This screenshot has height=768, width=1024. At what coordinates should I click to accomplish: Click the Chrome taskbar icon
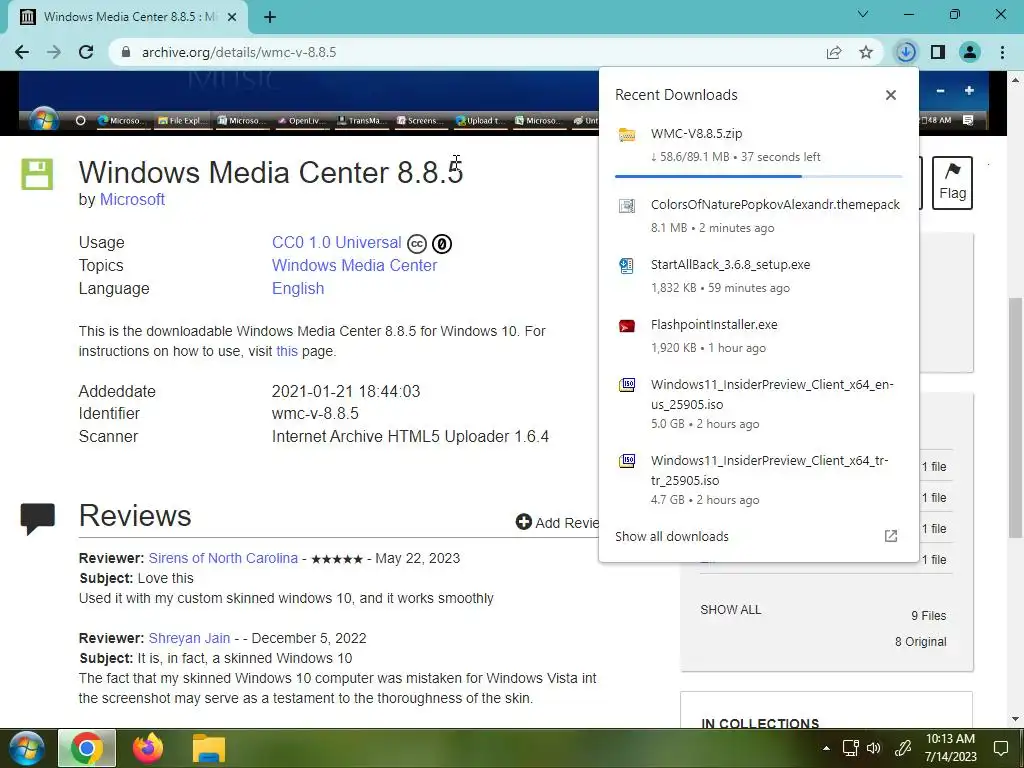tap(87, 748)
